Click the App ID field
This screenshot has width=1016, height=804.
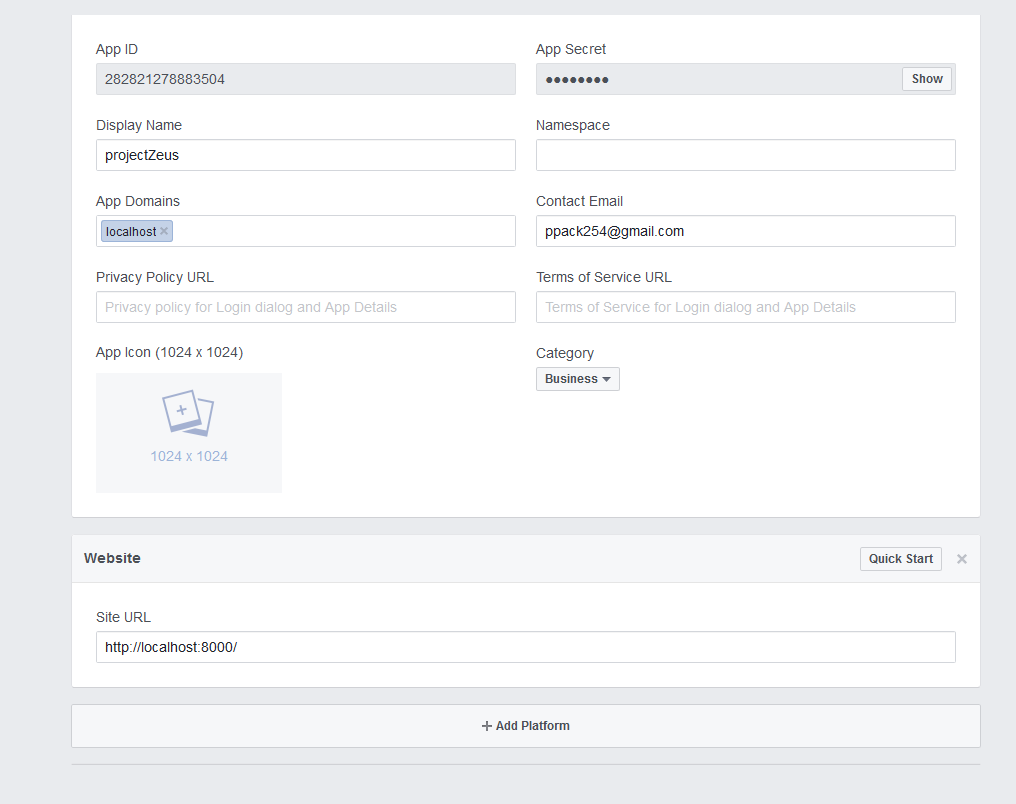pos(305,79)
